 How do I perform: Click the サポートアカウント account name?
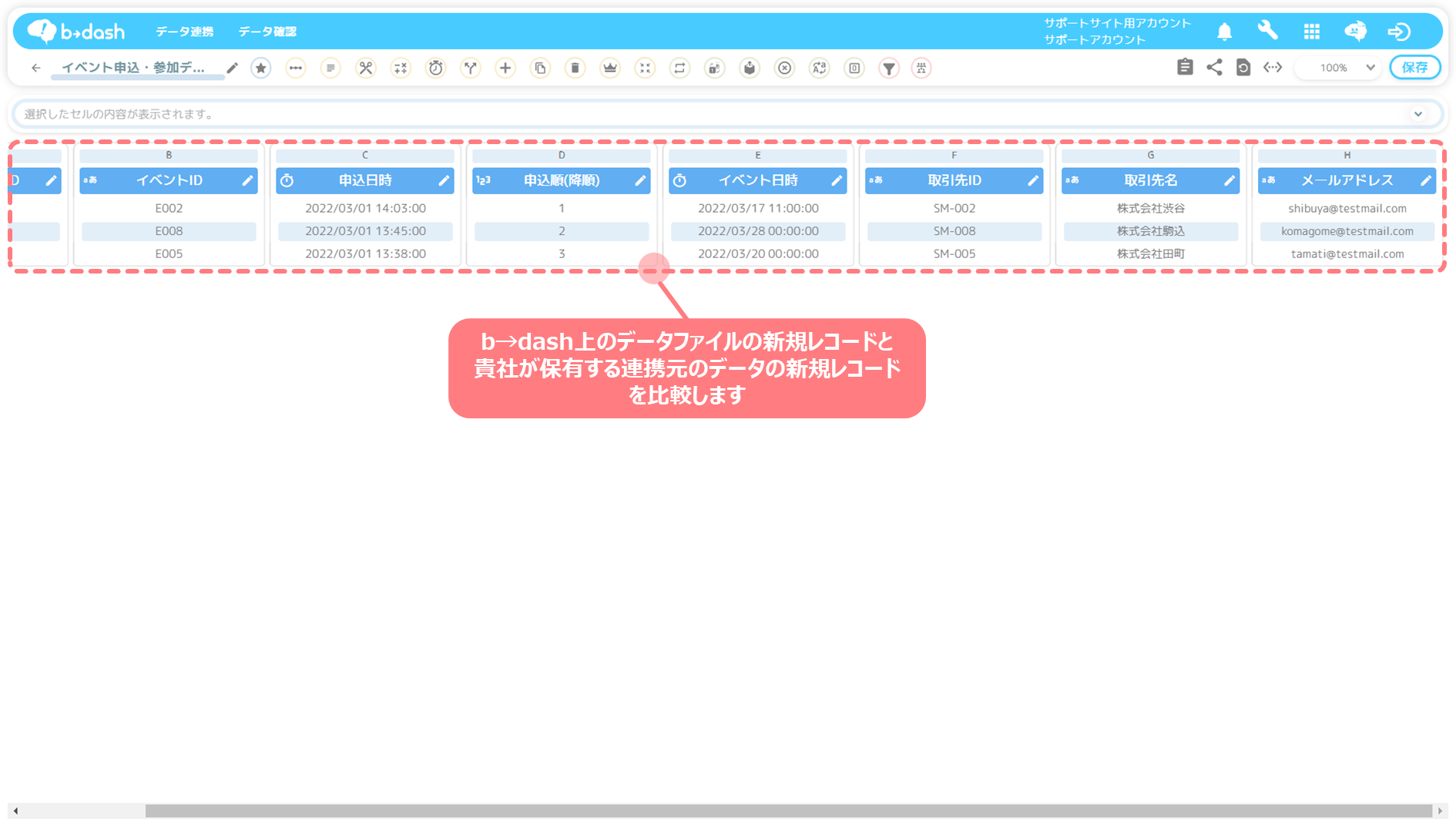coord(1095,39)
